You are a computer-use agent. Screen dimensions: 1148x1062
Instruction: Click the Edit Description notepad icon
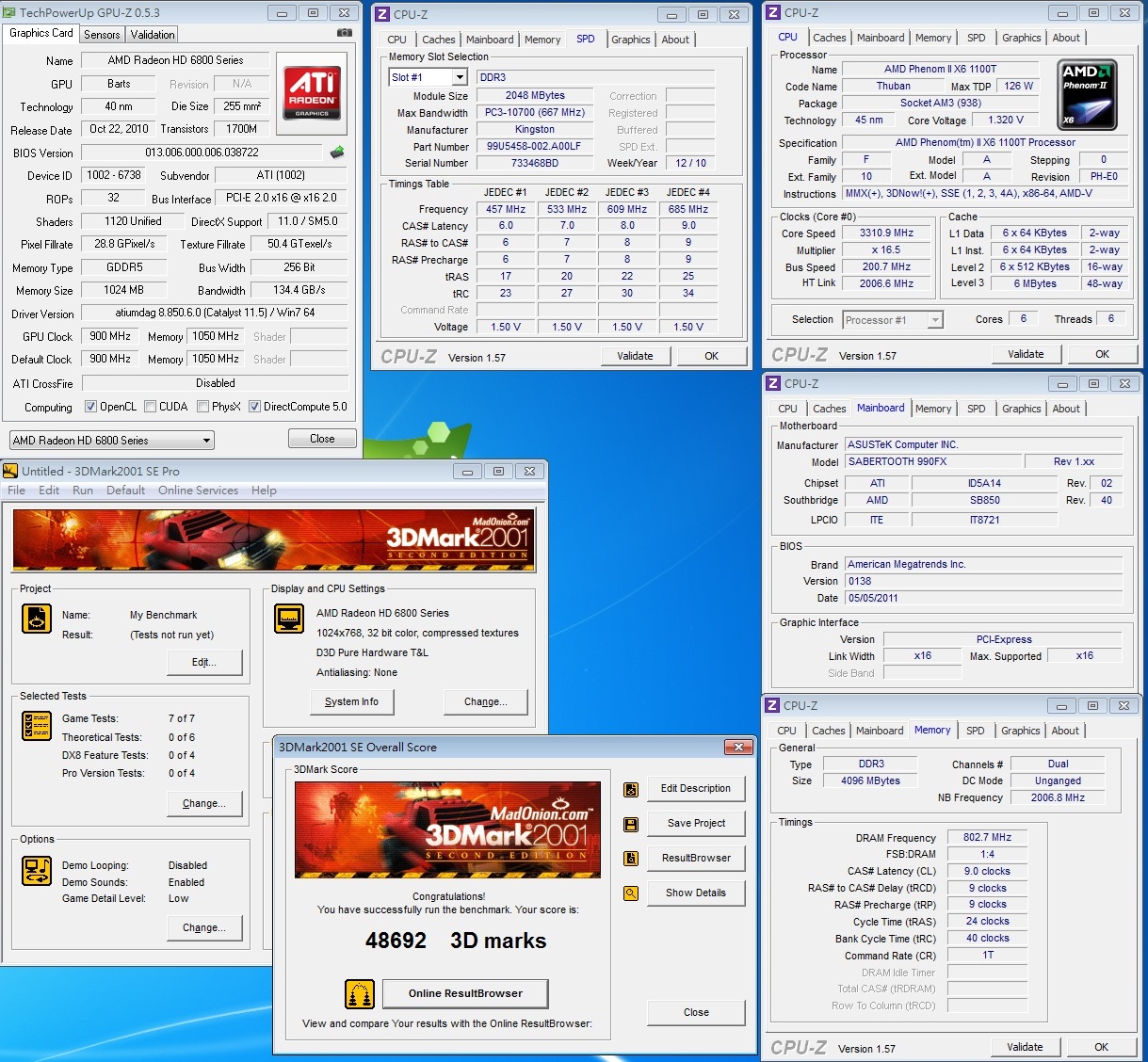[631, 789]
